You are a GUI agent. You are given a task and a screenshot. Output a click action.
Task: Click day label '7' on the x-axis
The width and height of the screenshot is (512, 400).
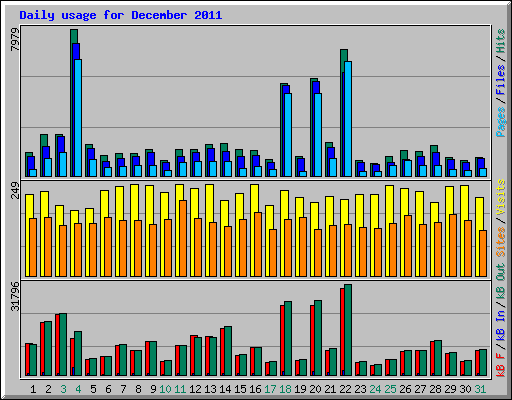coord(123,389)
